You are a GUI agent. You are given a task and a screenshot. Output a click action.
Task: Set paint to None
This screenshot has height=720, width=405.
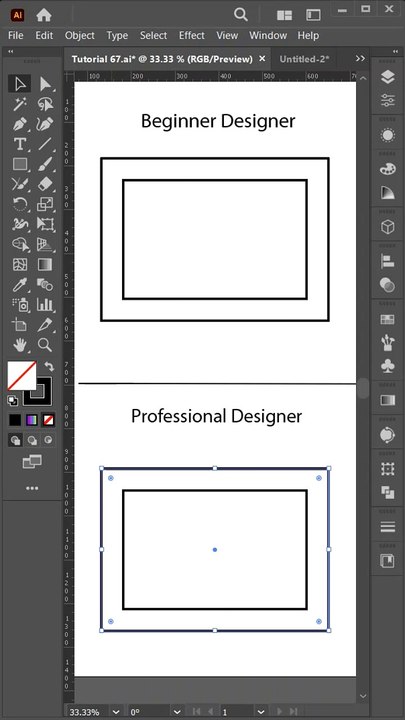pyautogui.click(x=48, y=420)
